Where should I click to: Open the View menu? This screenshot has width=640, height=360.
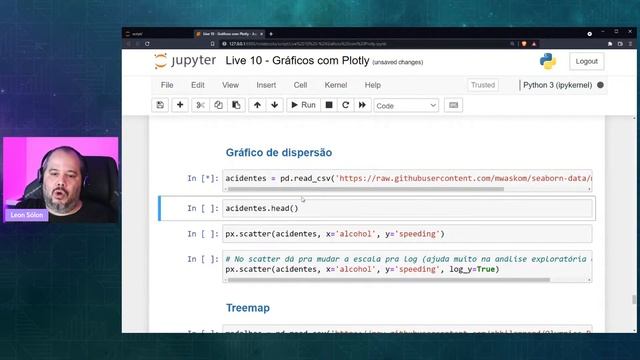point(230,85)
